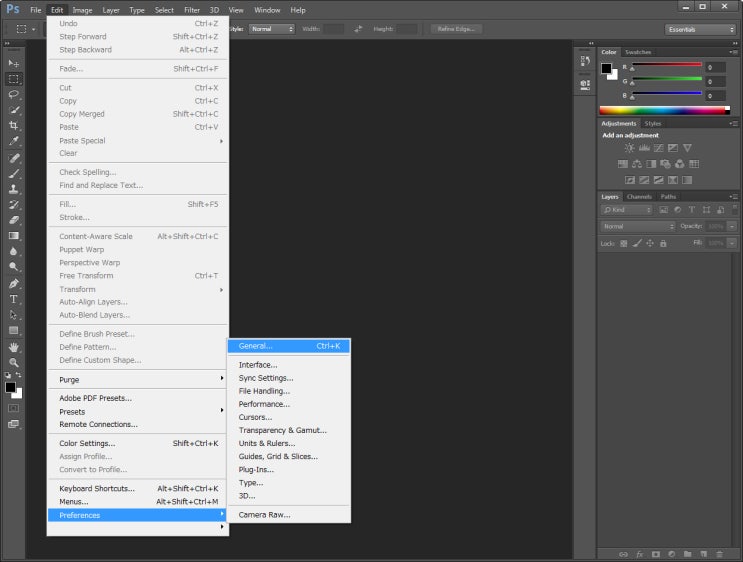Swap foreground and background colors

click(x=18, y=375)
